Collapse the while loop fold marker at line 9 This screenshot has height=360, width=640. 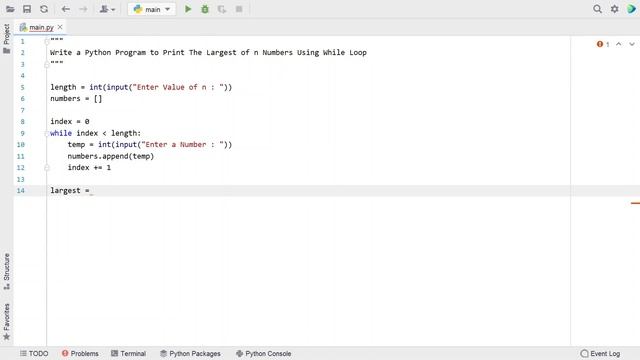(47, 133)
